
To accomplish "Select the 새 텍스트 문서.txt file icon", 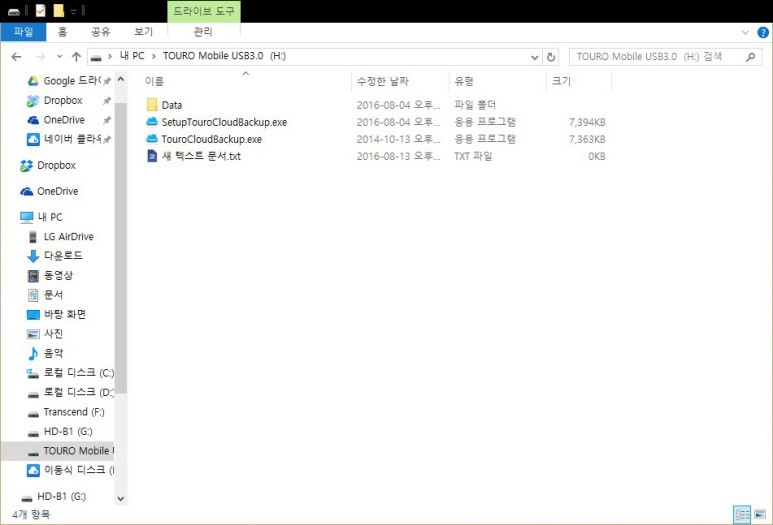I will 152,156.
